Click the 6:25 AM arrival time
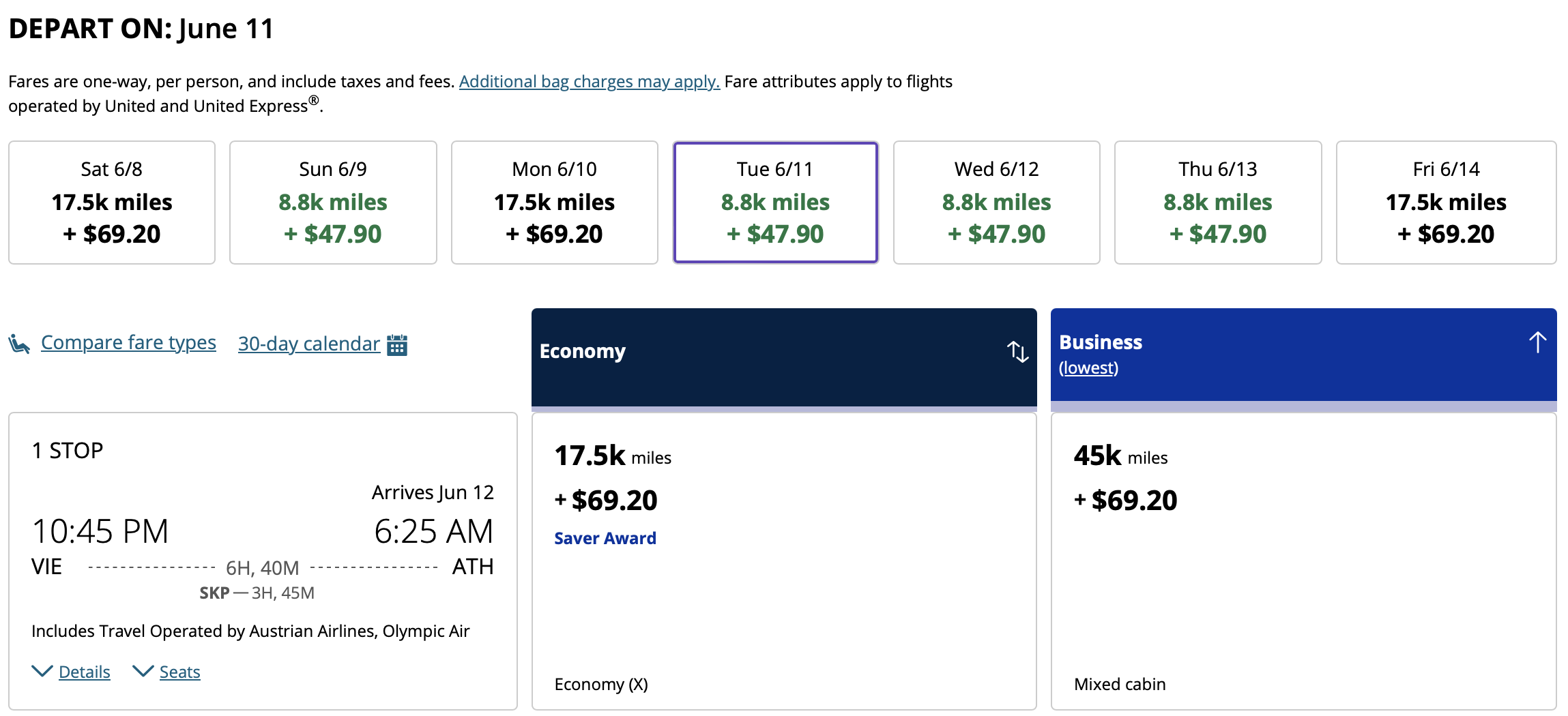1568x716 pixels. point(433,531)
